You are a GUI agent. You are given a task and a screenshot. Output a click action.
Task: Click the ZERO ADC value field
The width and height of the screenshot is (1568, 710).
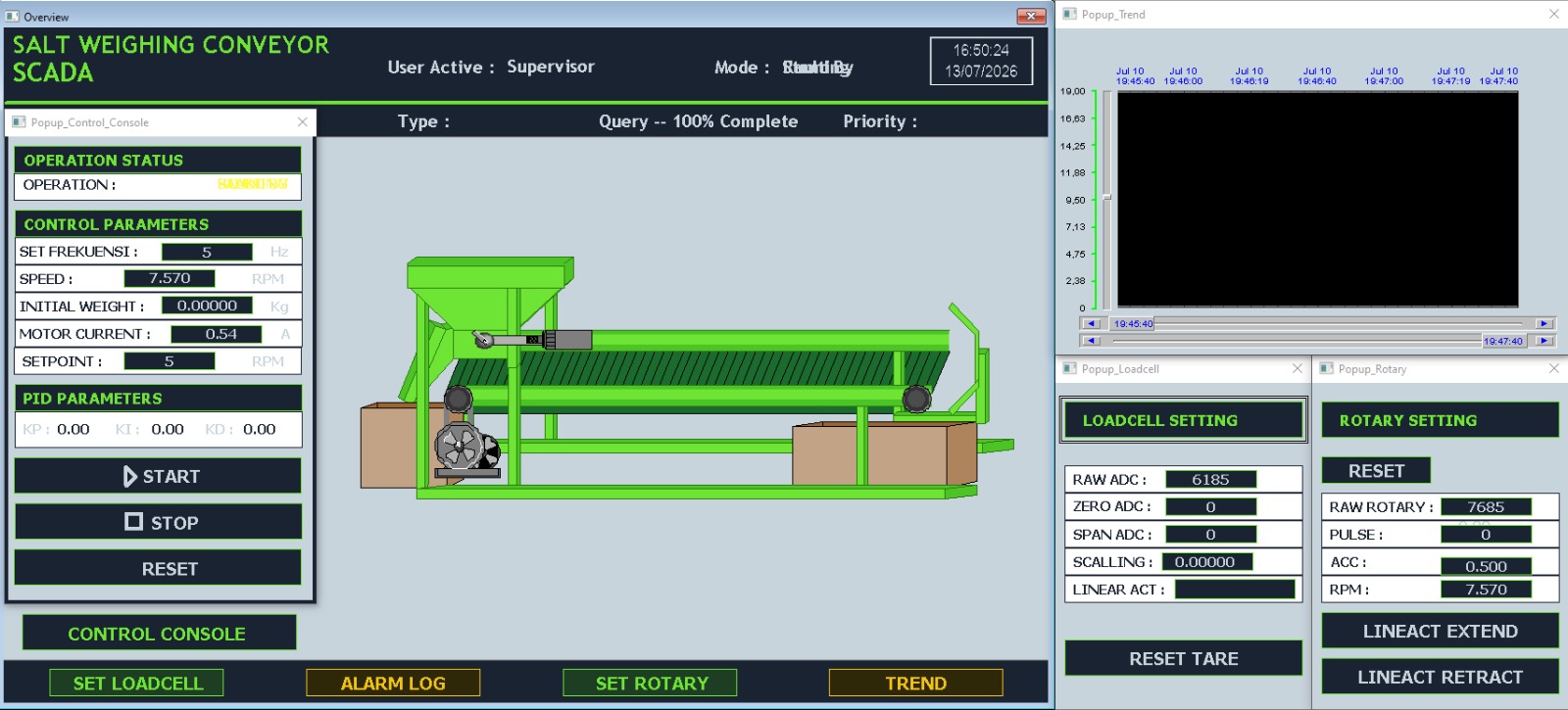1210,506
